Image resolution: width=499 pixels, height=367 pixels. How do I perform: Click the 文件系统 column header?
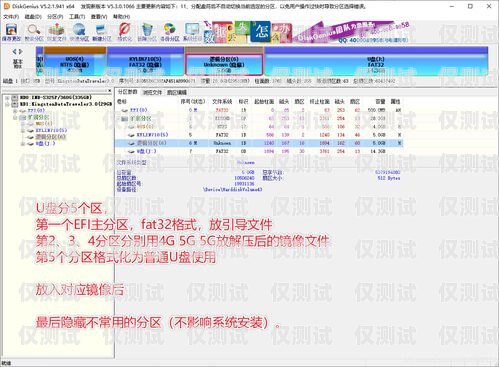tap(222, 101)
